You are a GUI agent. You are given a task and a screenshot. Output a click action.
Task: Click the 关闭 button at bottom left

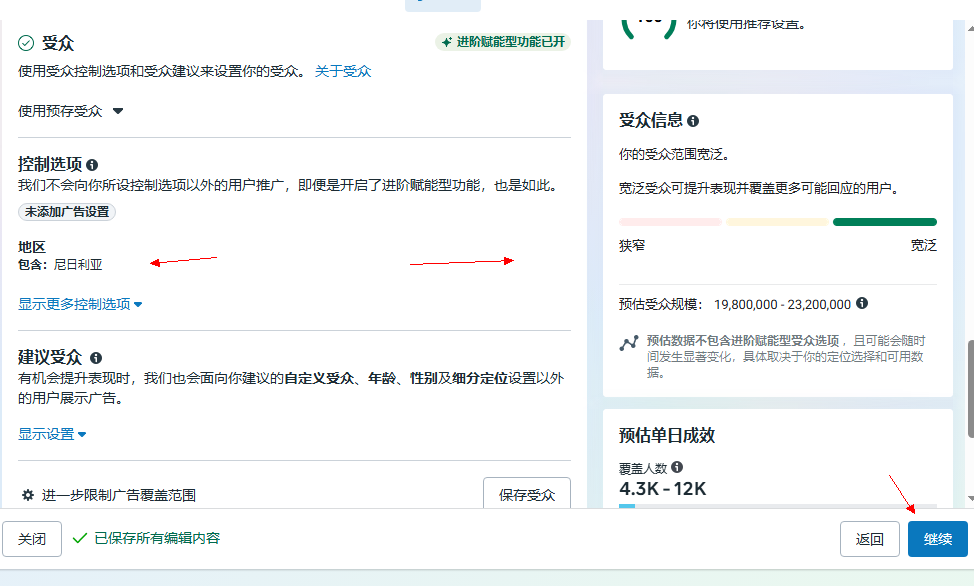tap(32, 538)
